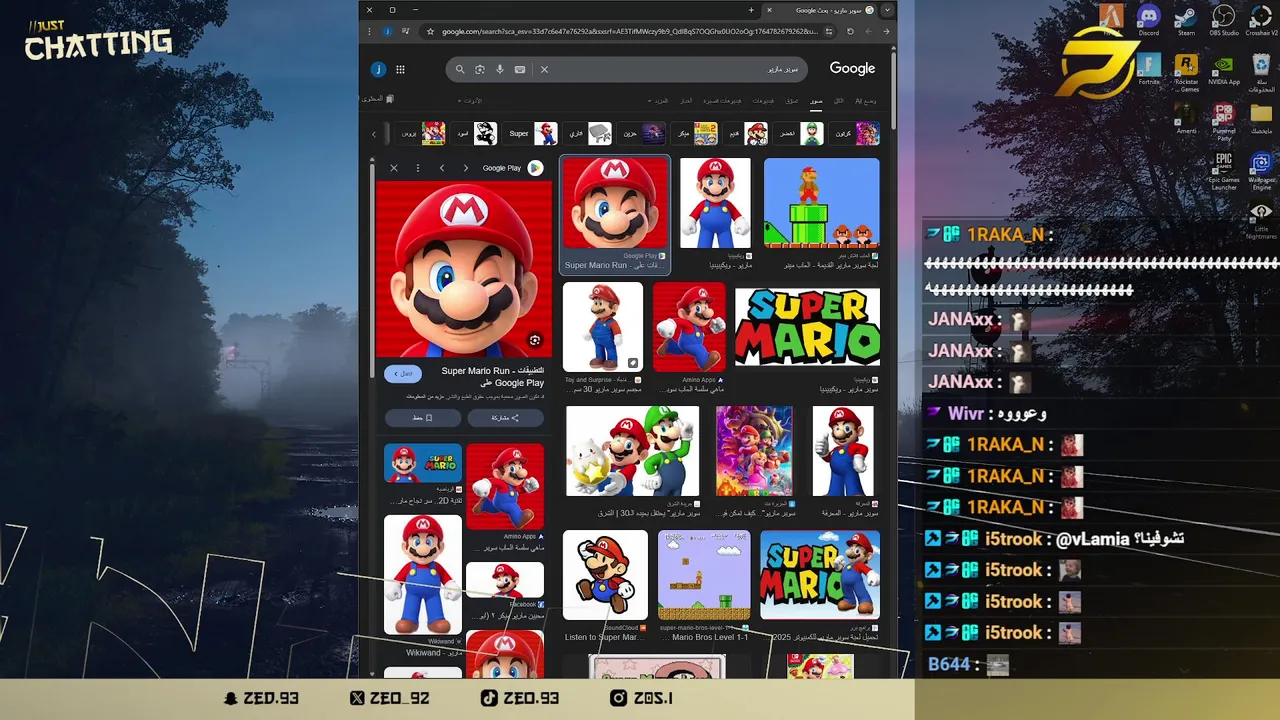Reload the page in Chrome
This screenshot has width=1280, height=720.
(850, 31)
